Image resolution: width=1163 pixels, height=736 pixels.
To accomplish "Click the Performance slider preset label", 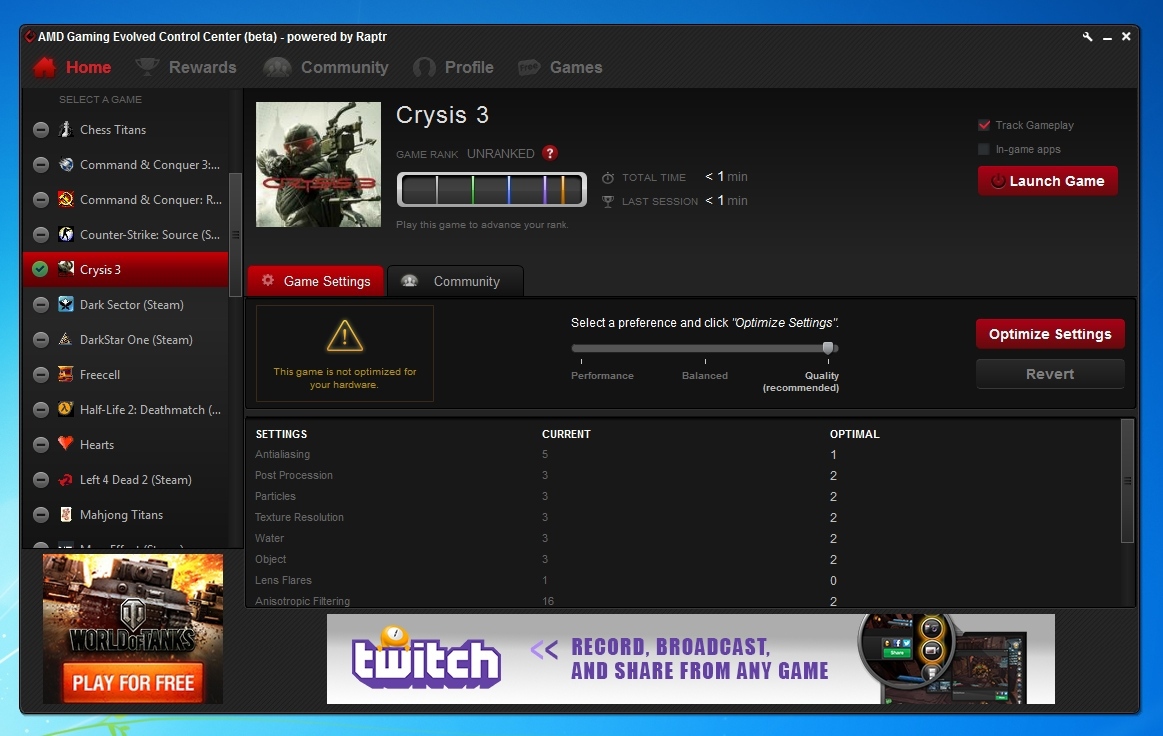I will tap(602, 375).
